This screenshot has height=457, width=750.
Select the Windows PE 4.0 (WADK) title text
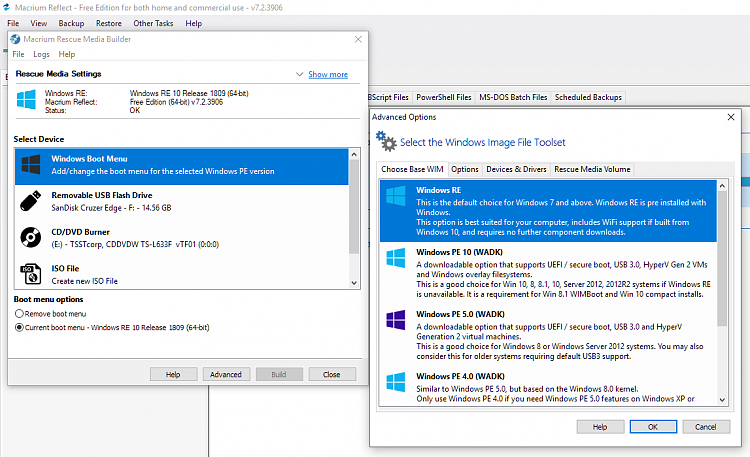coord(460,376)
